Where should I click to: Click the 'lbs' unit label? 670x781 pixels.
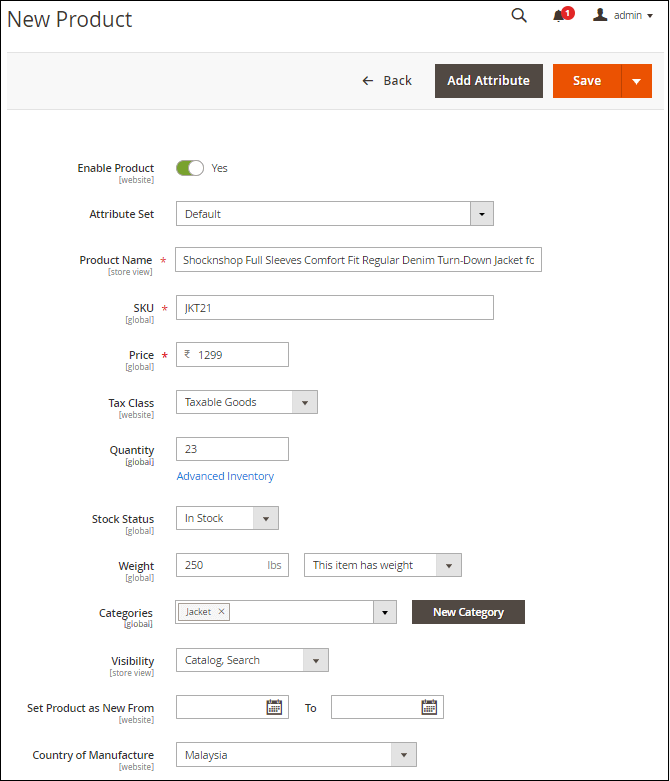pyautogui.click(x=274, y=565)
